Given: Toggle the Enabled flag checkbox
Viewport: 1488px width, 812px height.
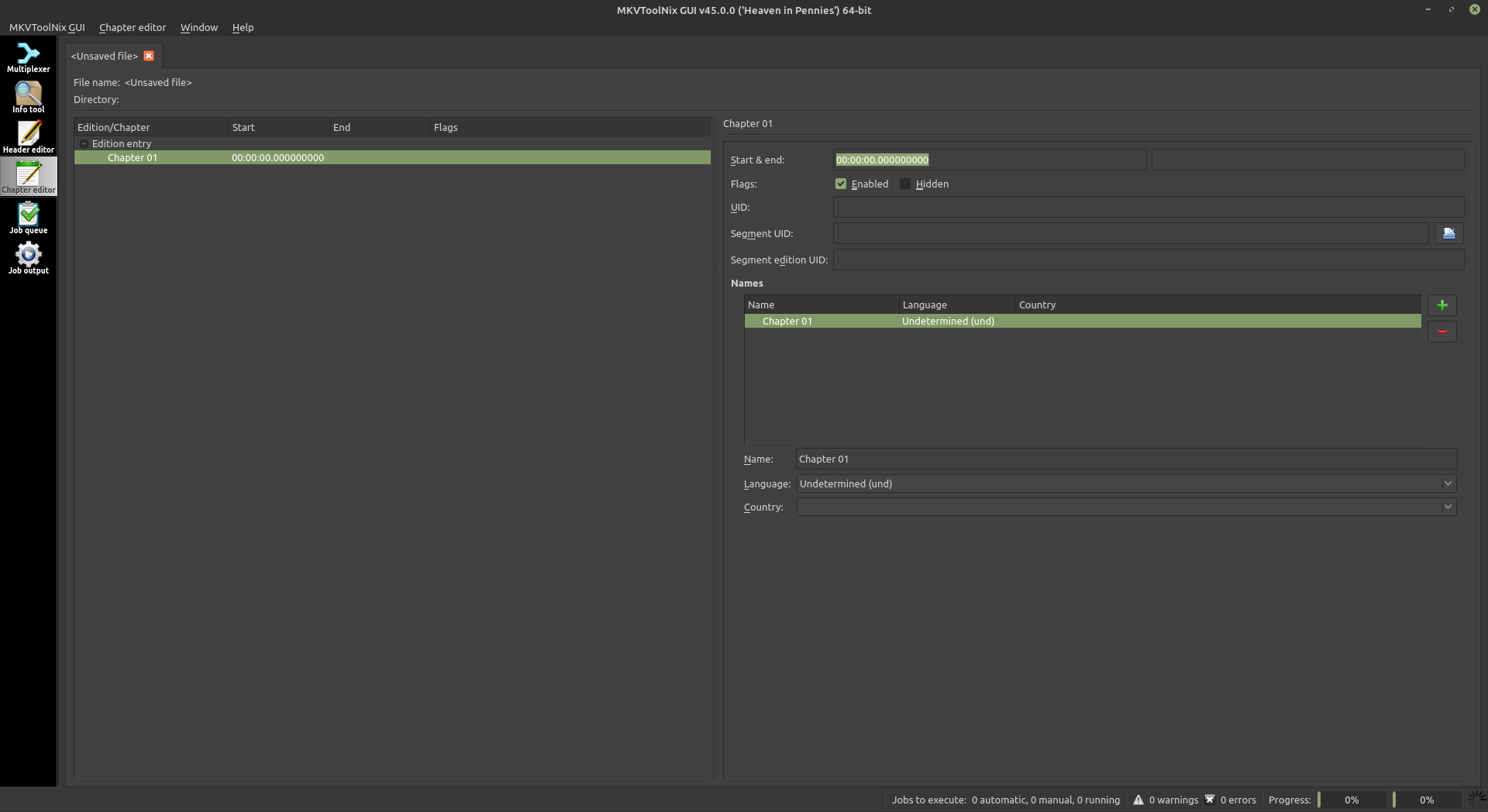Looking at the screenshot, I should coord(841,184).
